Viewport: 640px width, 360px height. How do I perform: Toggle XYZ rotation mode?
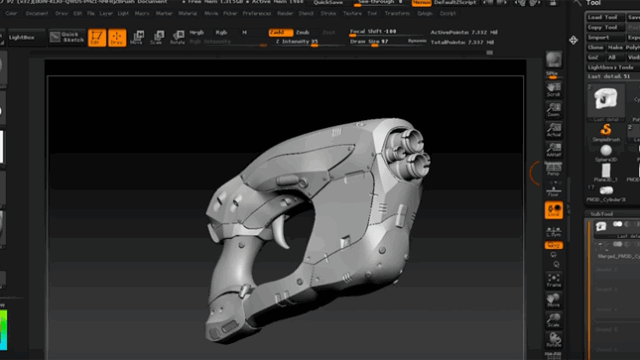click(553, 245)
